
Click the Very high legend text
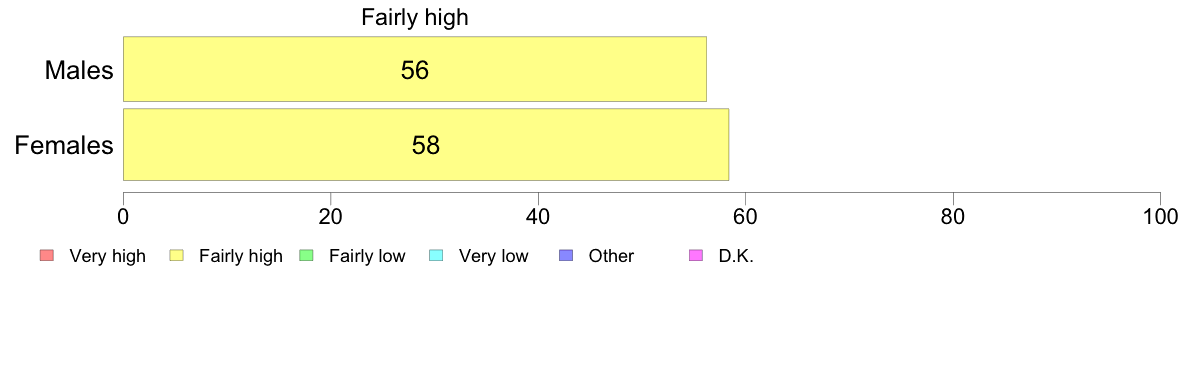(x=107, y=257)
